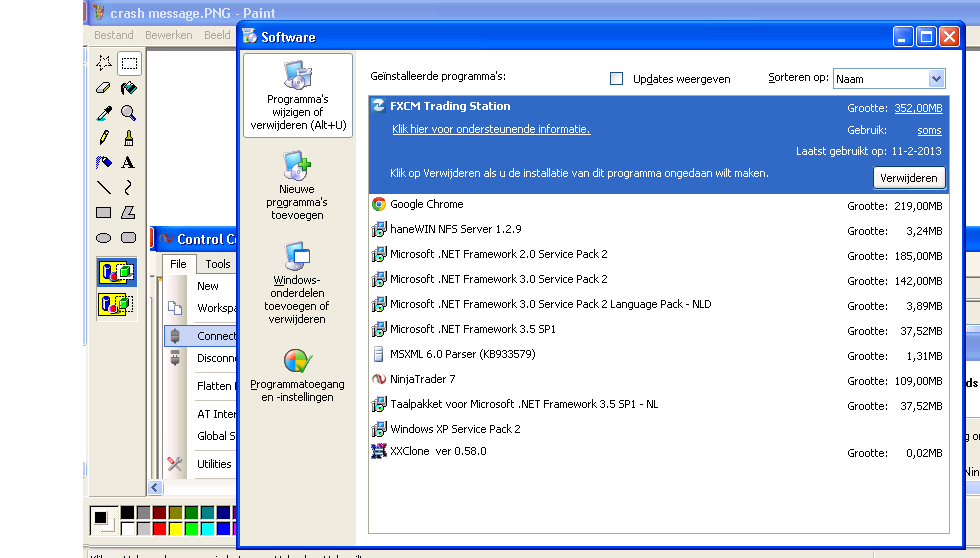Select the Pick color eyedropper tool
The image size is (980, 558).
tap(104, 113)
